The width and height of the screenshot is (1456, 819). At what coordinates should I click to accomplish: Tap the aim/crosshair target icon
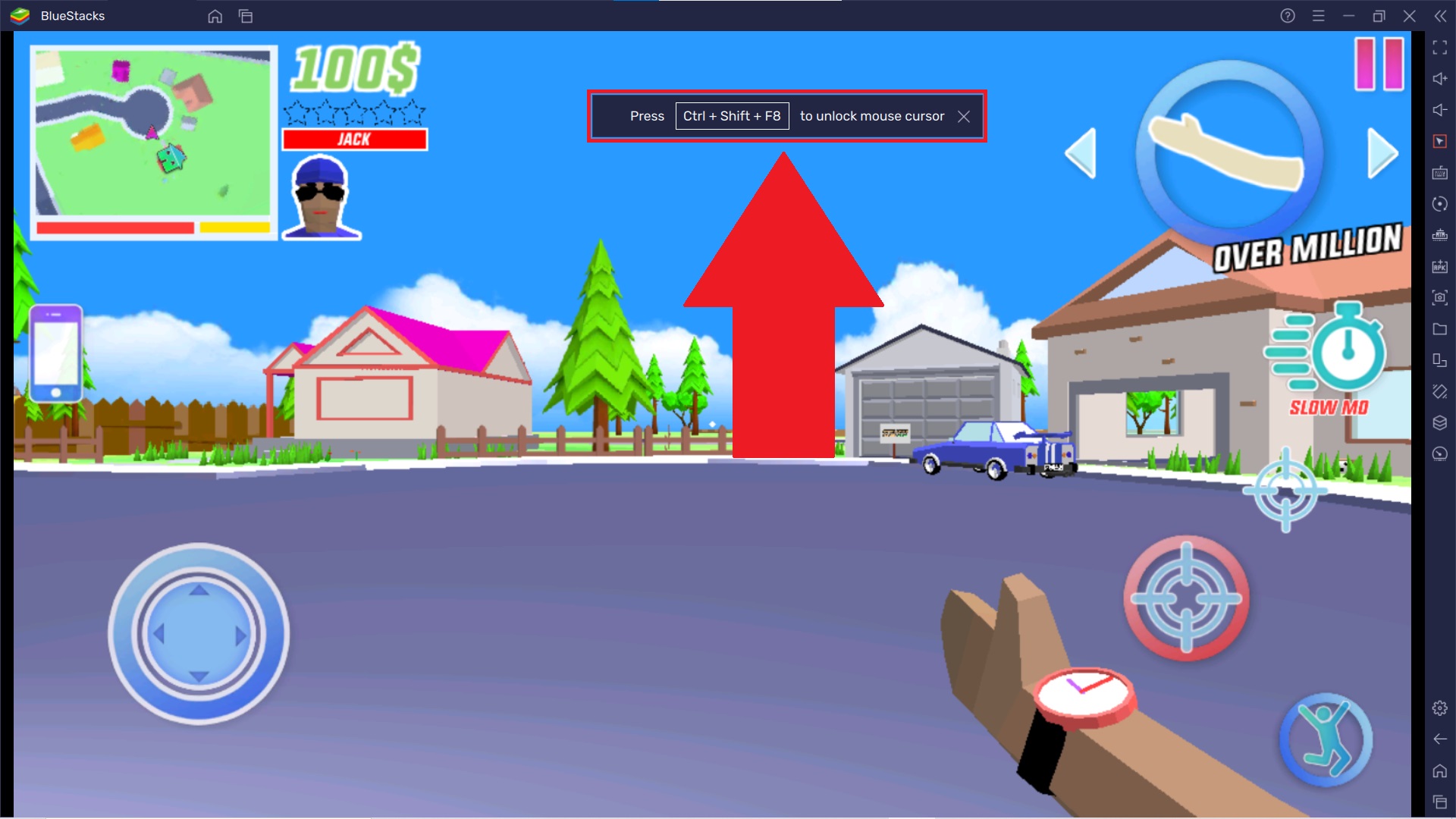point(1185,599)
